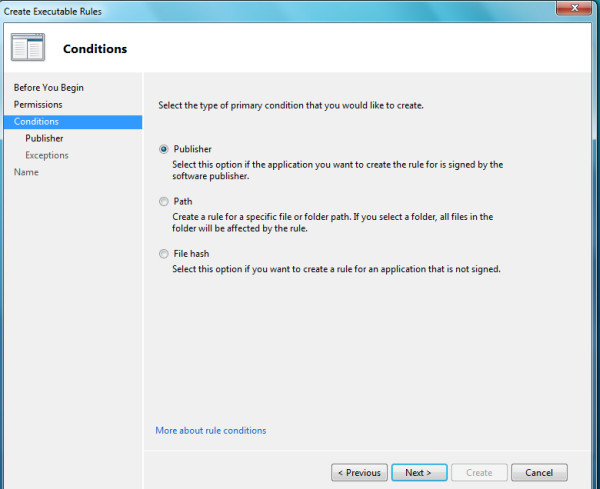This screenshot has width=600, height=489.
Task: Click the disabled Create button
Action: tap(479, 473)
